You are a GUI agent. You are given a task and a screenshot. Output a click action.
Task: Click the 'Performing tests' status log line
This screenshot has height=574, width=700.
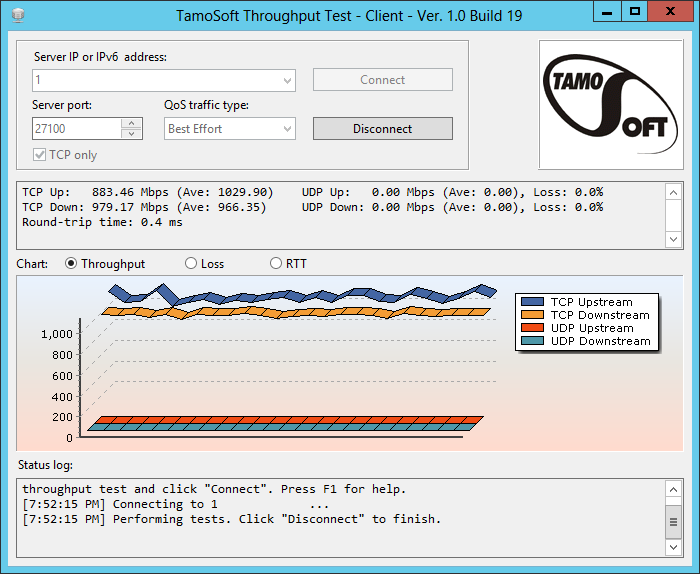(x=232, y=519)
